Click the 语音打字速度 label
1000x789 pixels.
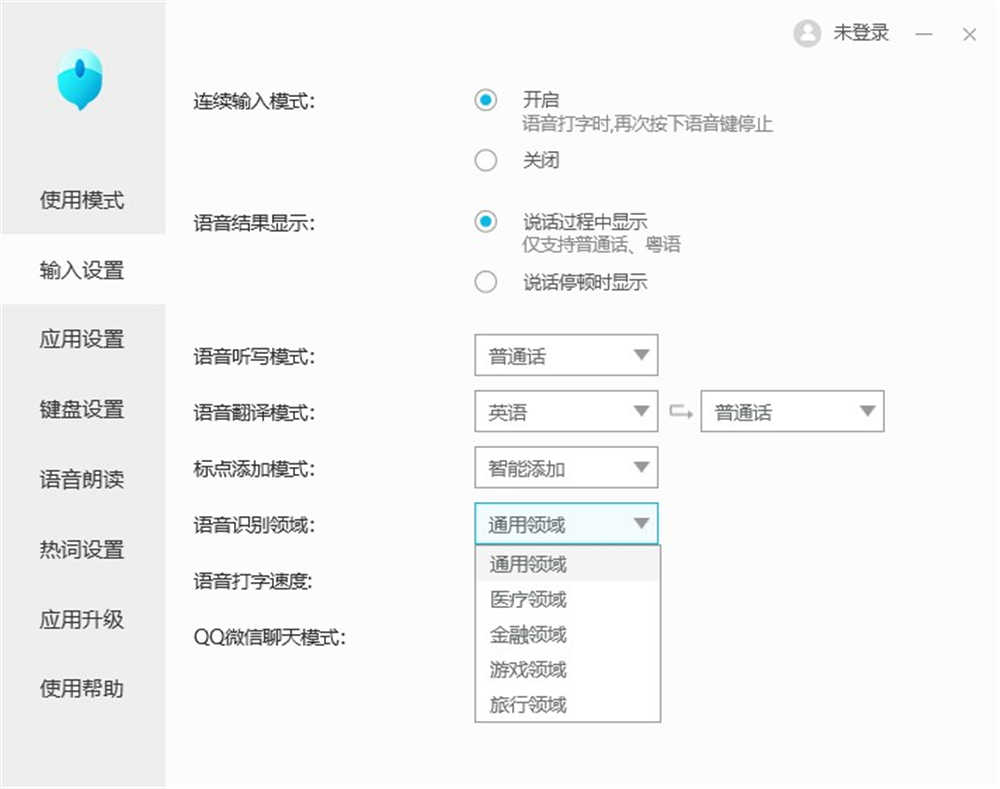tap(253, 580)
